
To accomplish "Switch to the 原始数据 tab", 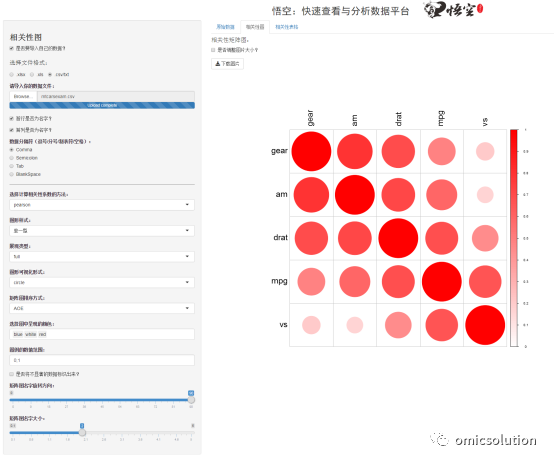I will point(225,27).
